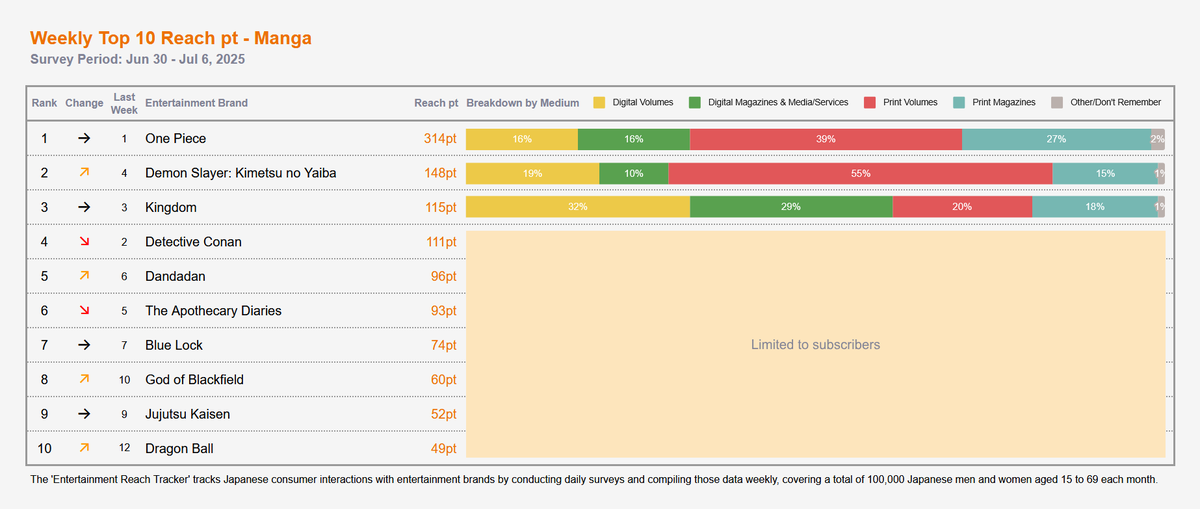Click the 52pt reach value

pos(444,414)
